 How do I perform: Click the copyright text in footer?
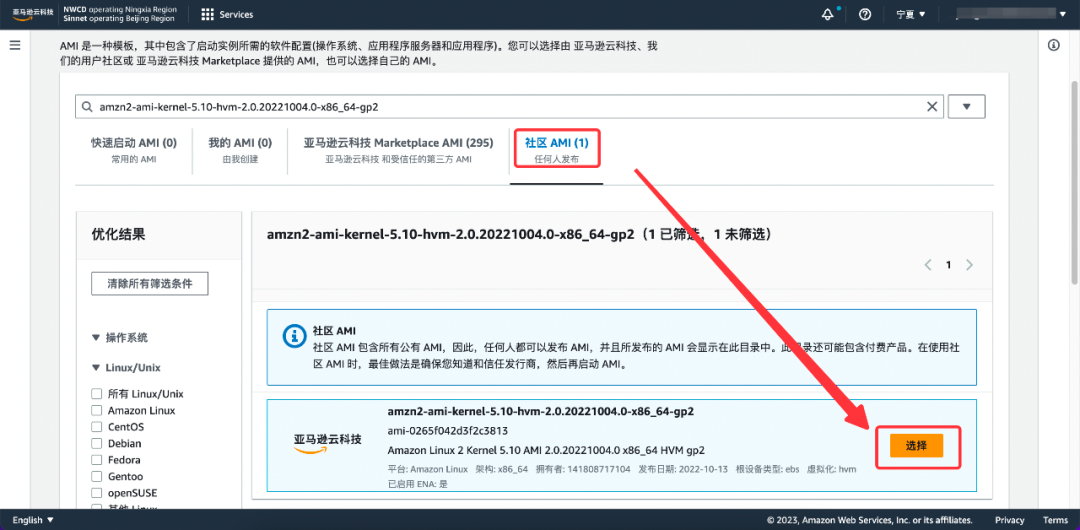869,520
